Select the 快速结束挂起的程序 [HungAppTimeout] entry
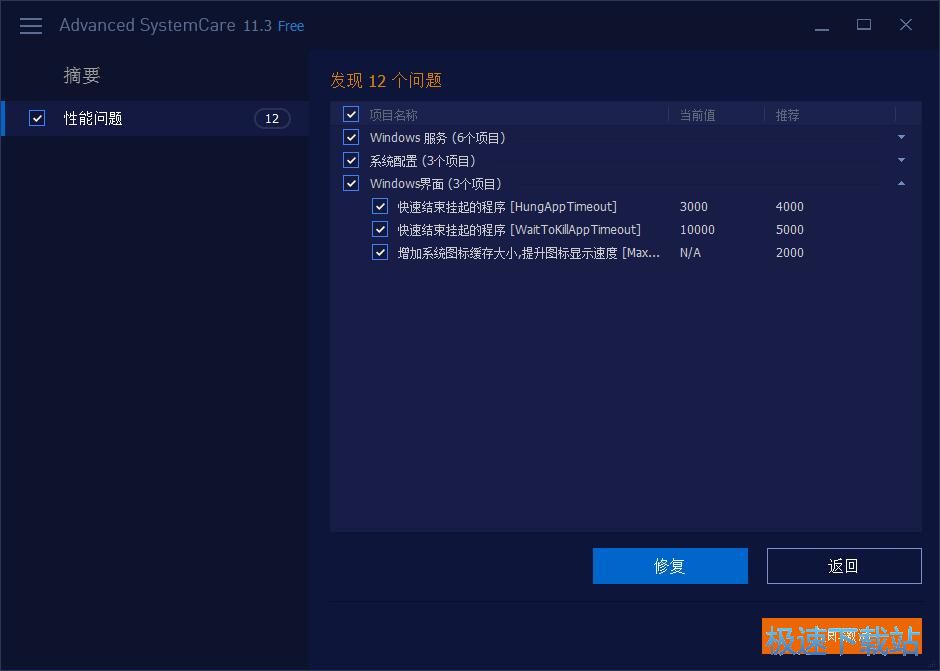This screenshot has height=671, width=940. coord(507,207)
